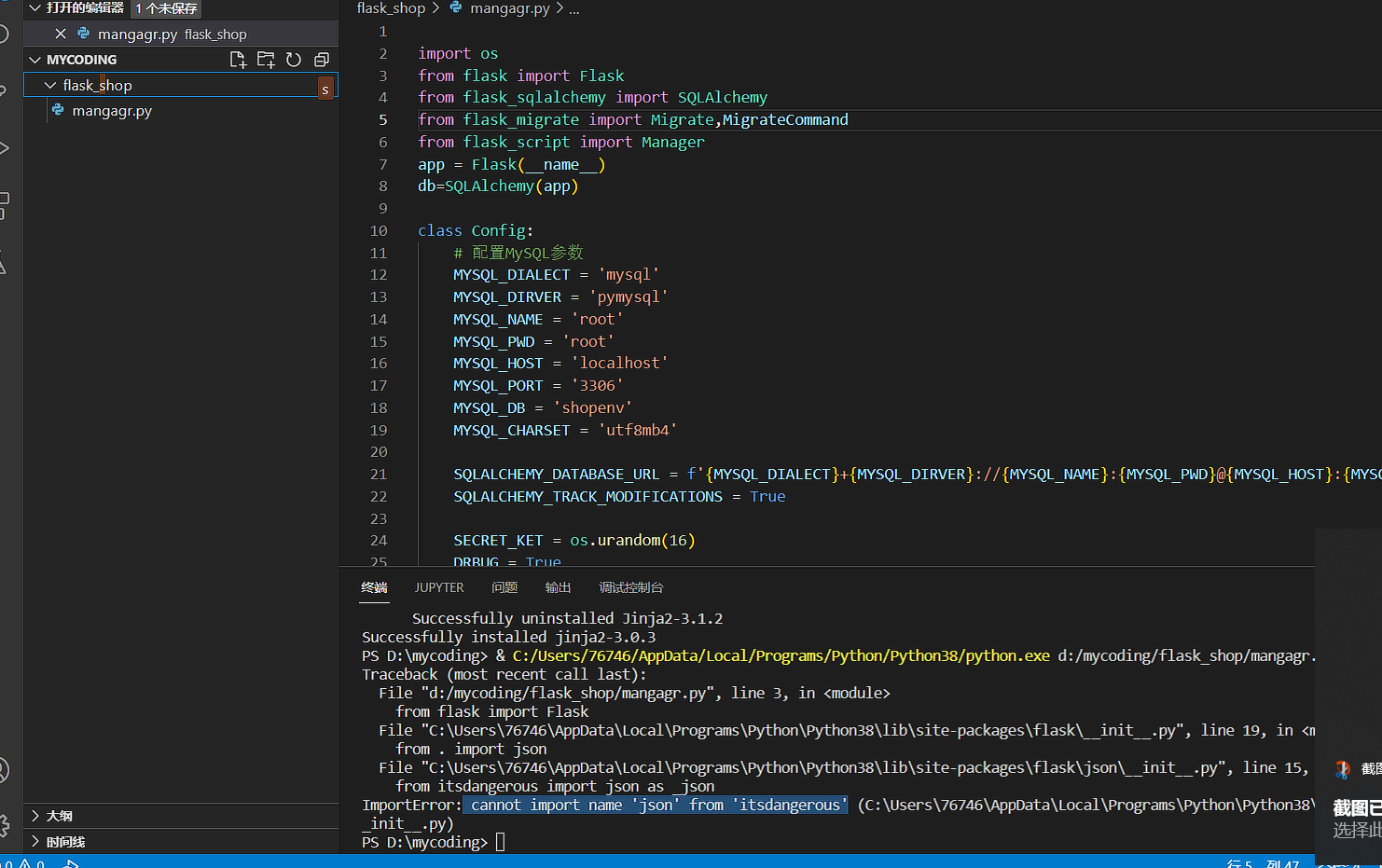Click the Python file icon in open editors list
1382x868 pixels.
click(83, 34)
